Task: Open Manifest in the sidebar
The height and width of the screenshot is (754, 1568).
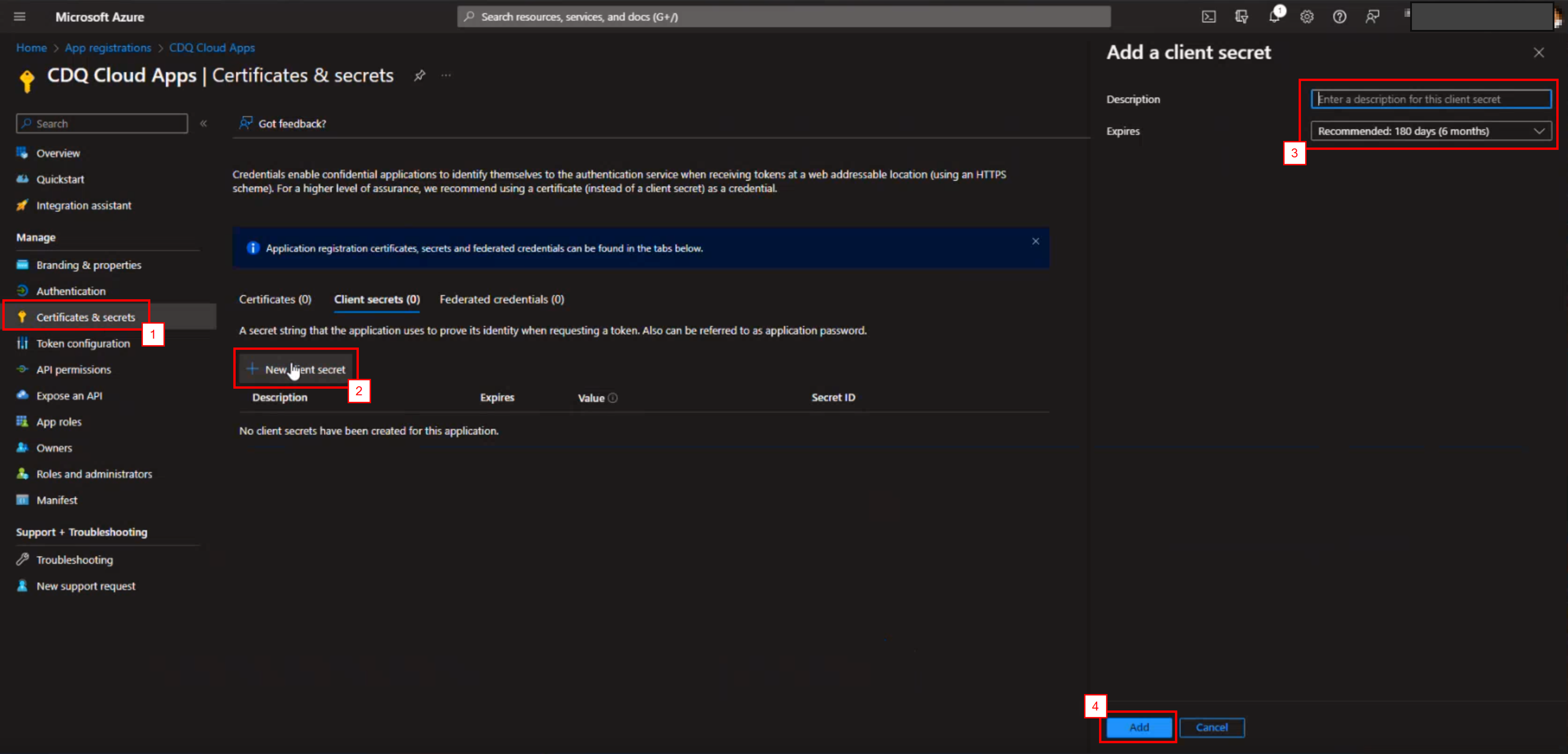Action: coord(57,500)
